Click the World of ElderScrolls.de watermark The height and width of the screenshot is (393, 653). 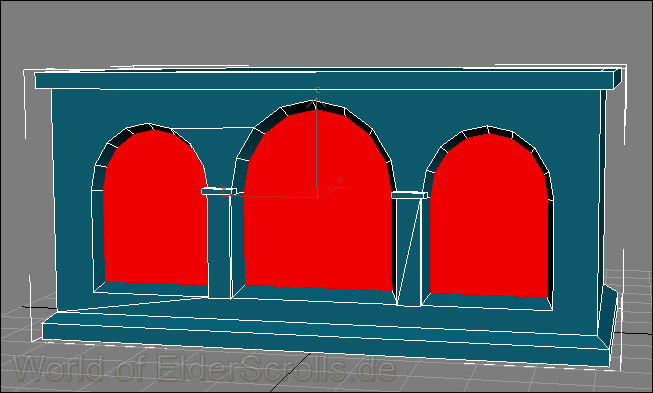204,368
